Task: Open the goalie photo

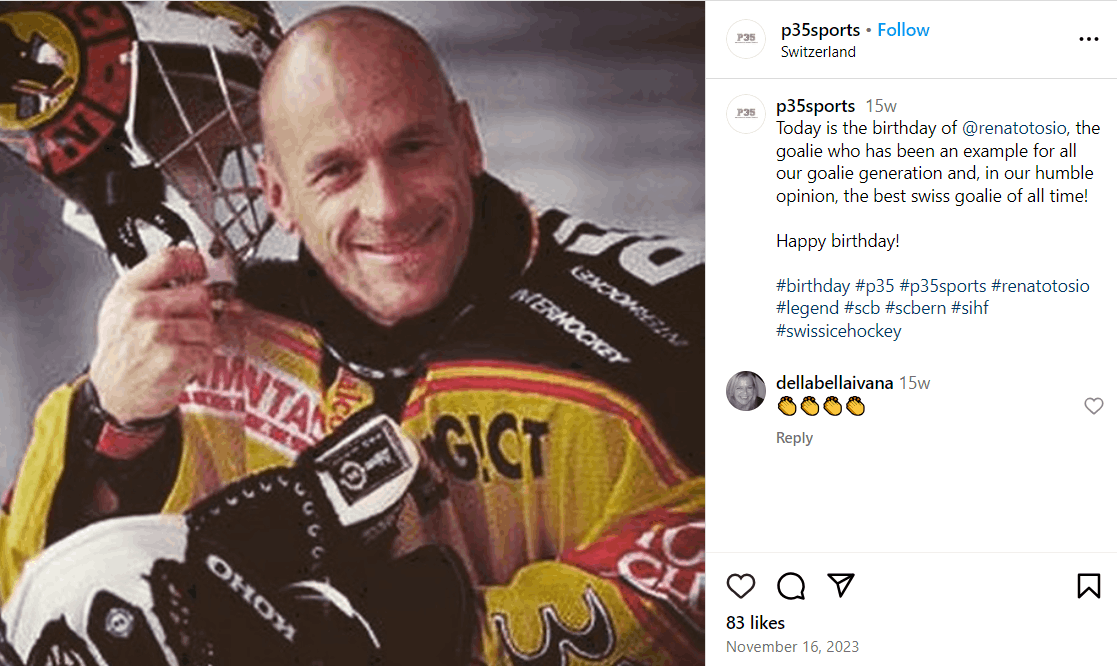Action: click(x=352, y=333)
